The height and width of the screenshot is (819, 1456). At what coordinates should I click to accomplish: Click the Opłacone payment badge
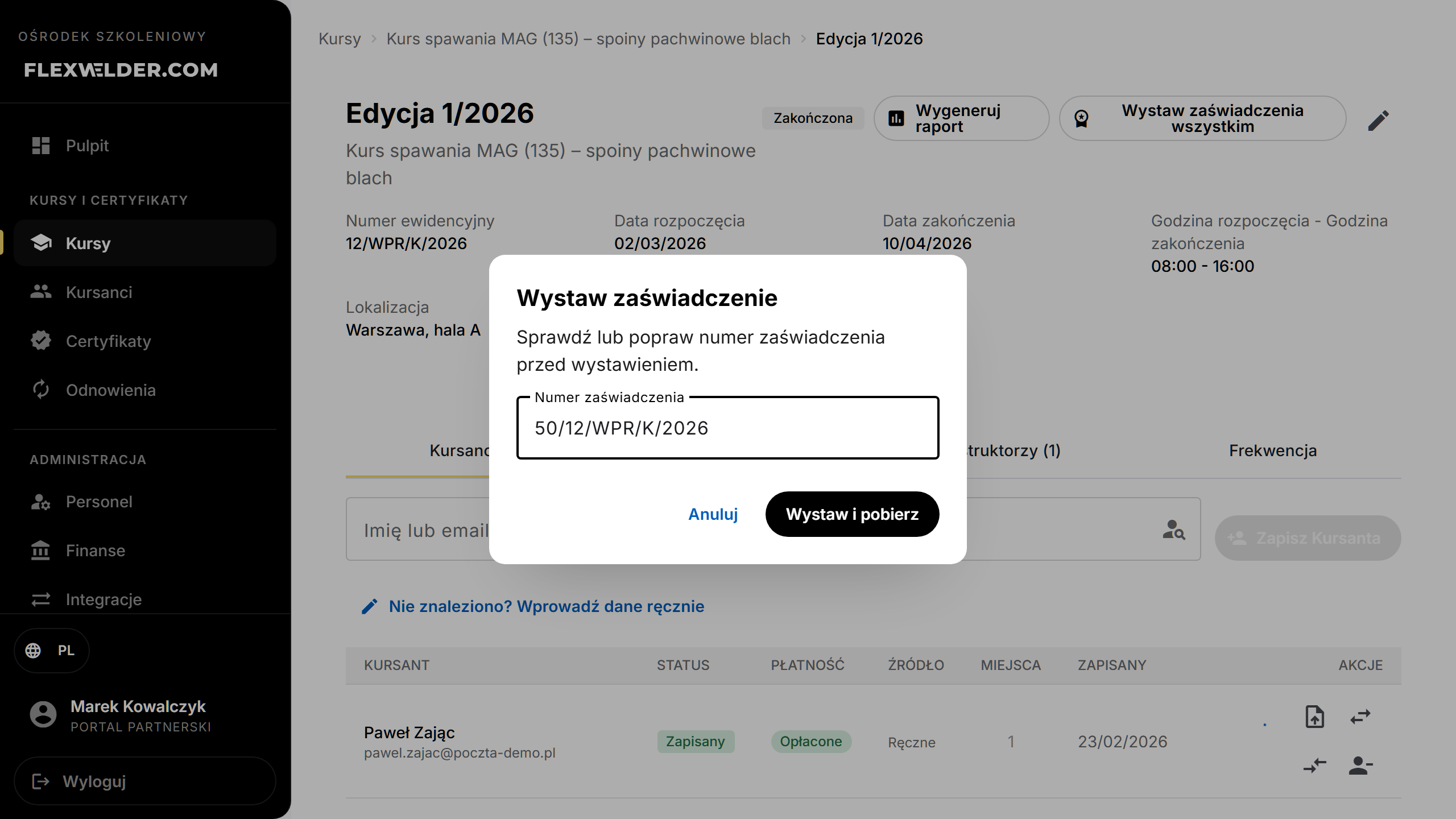810,742
